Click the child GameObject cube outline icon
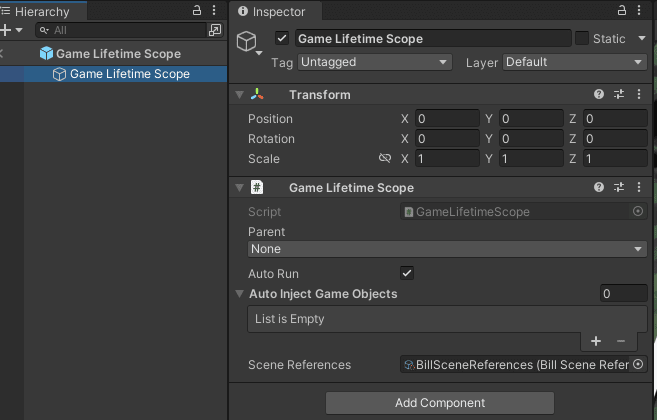 pos(59,74)
